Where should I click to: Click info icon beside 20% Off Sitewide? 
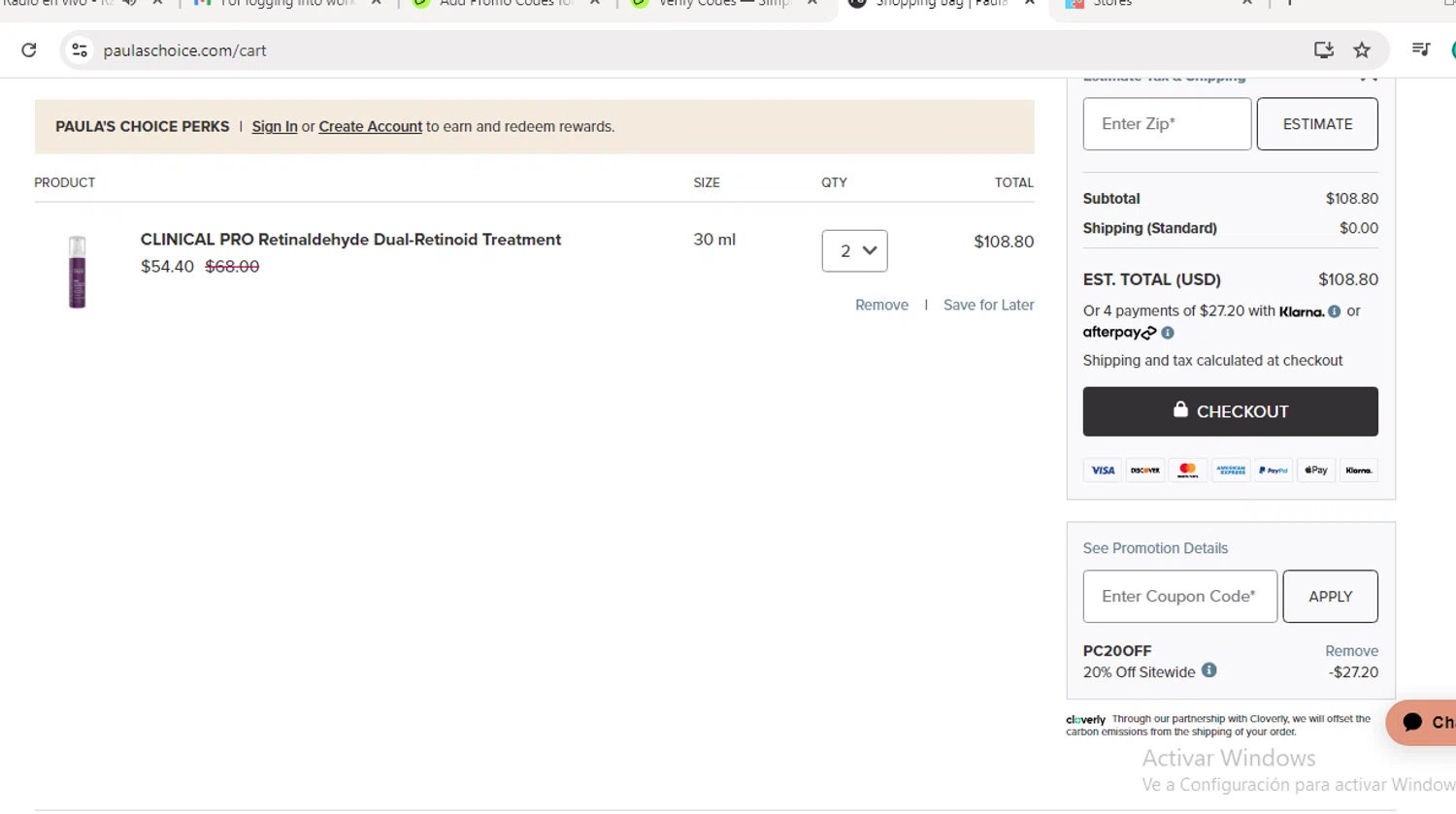(x=1208, y=670)
